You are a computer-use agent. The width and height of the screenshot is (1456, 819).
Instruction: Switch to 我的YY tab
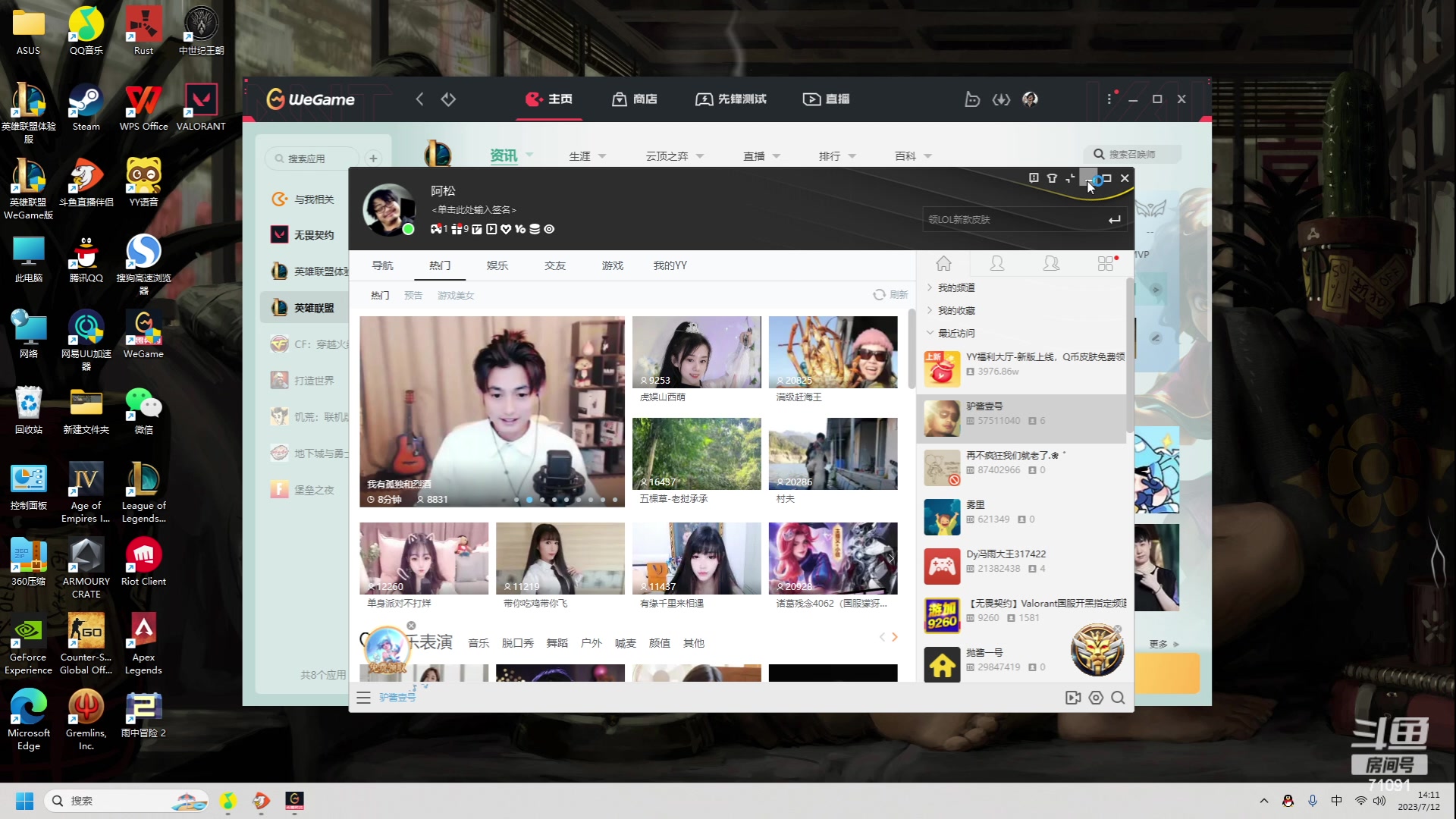670,265
